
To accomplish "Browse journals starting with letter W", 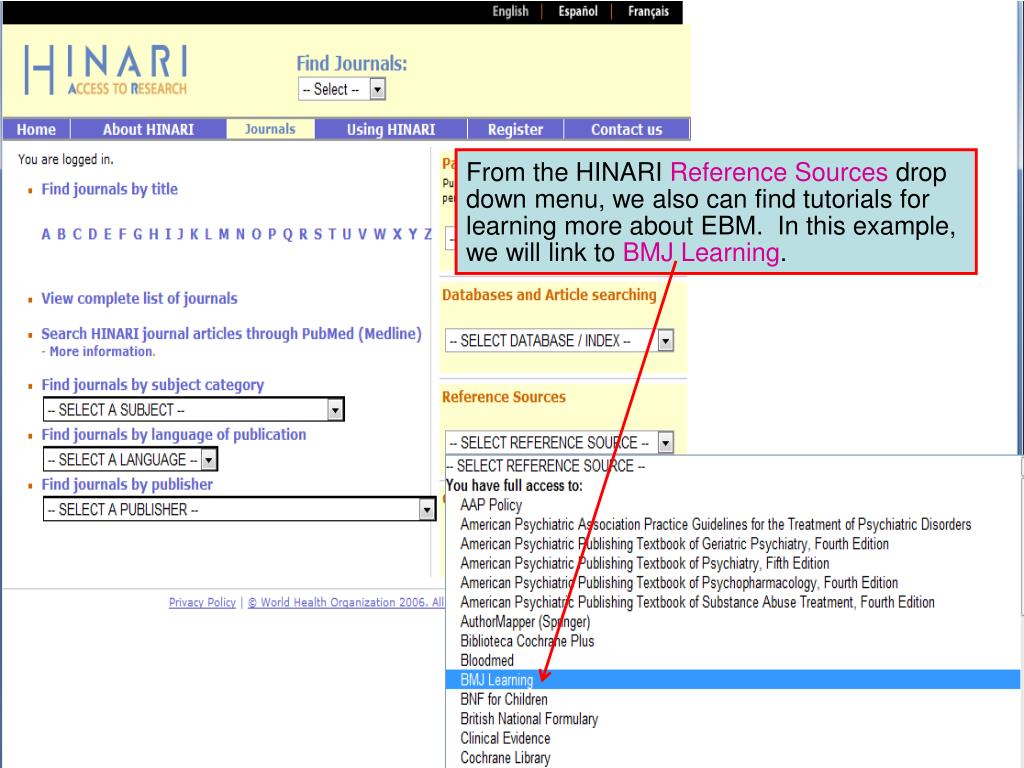I will [379, 234].
